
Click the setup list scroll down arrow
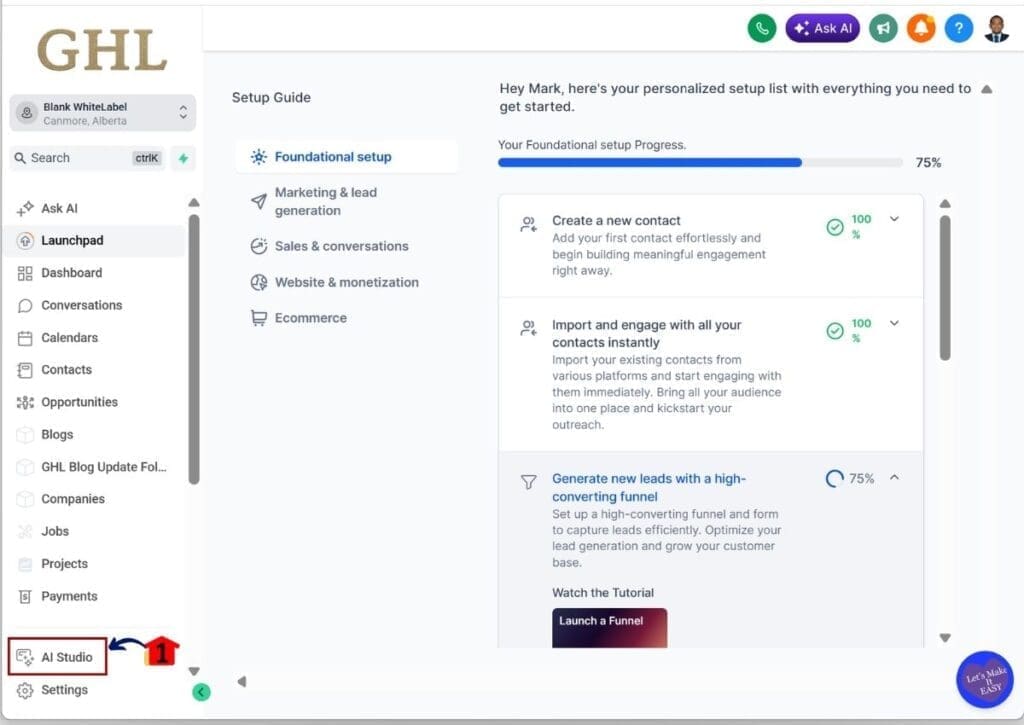[x=945, y=638]
